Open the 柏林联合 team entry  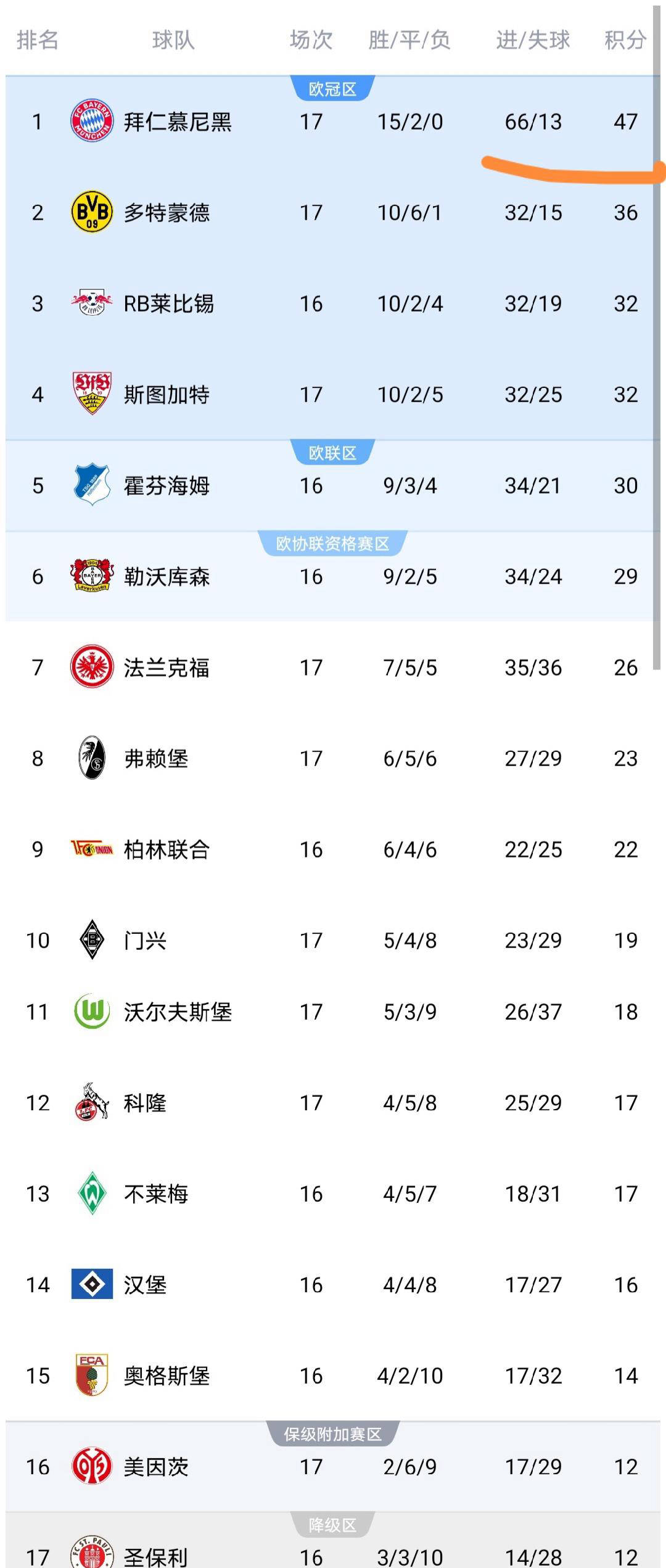pos(166,849)
